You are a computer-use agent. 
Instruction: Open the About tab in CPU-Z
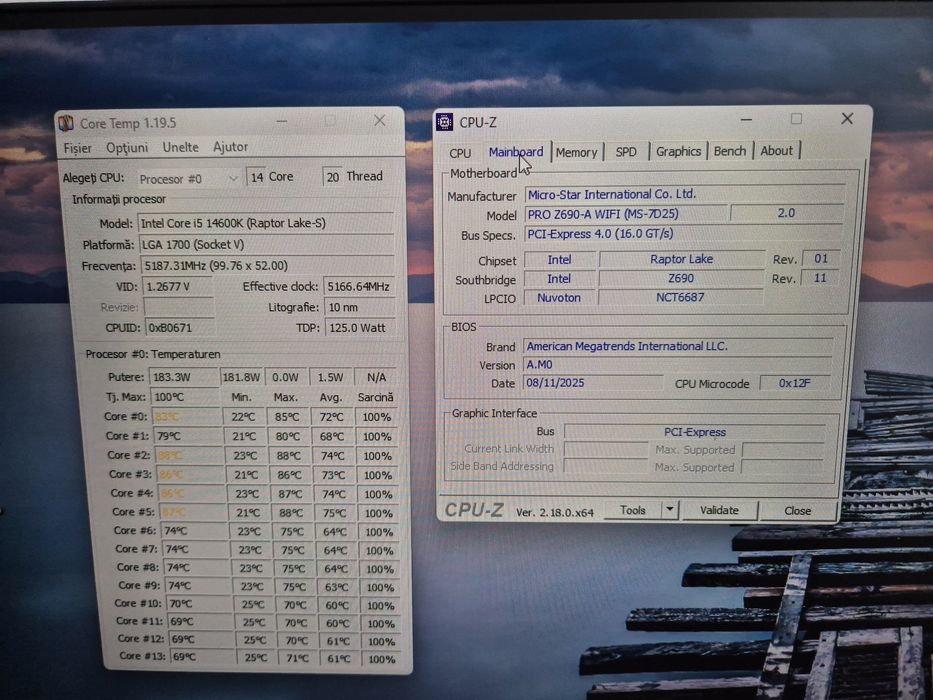click(777, 151)
